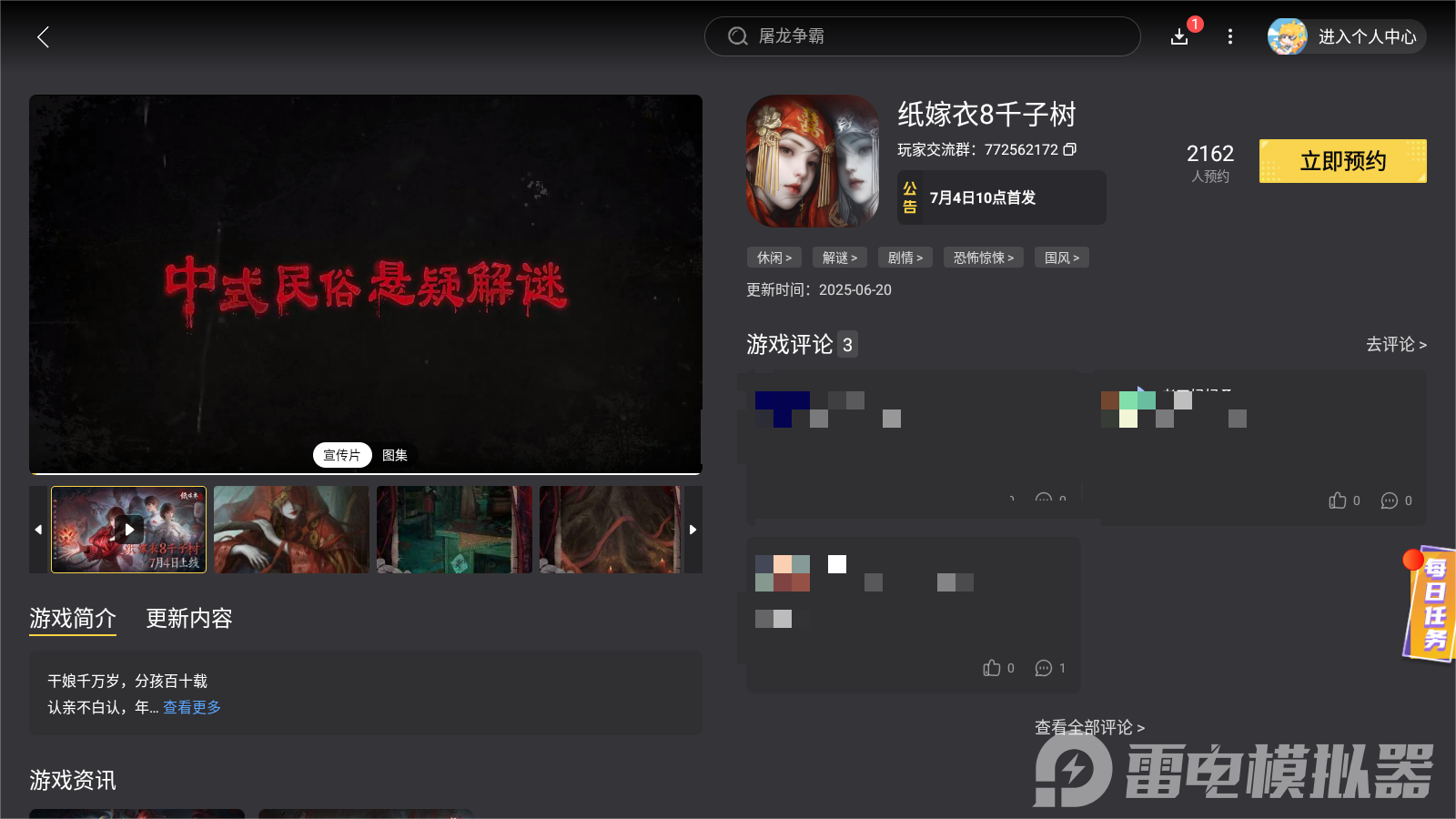Play the trailer video thumbnail
The height and width of the screenshot is (819, 1456).
pos(128,530)
